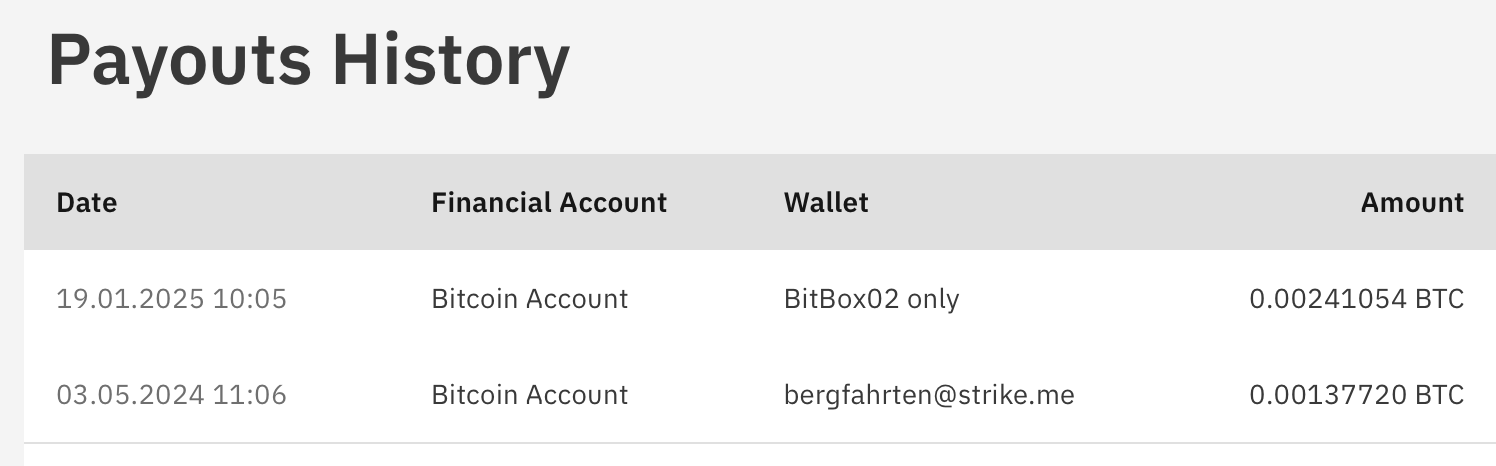Click the word Payouts in the title
Screen dimensions: 1496x466
(180, 62)
